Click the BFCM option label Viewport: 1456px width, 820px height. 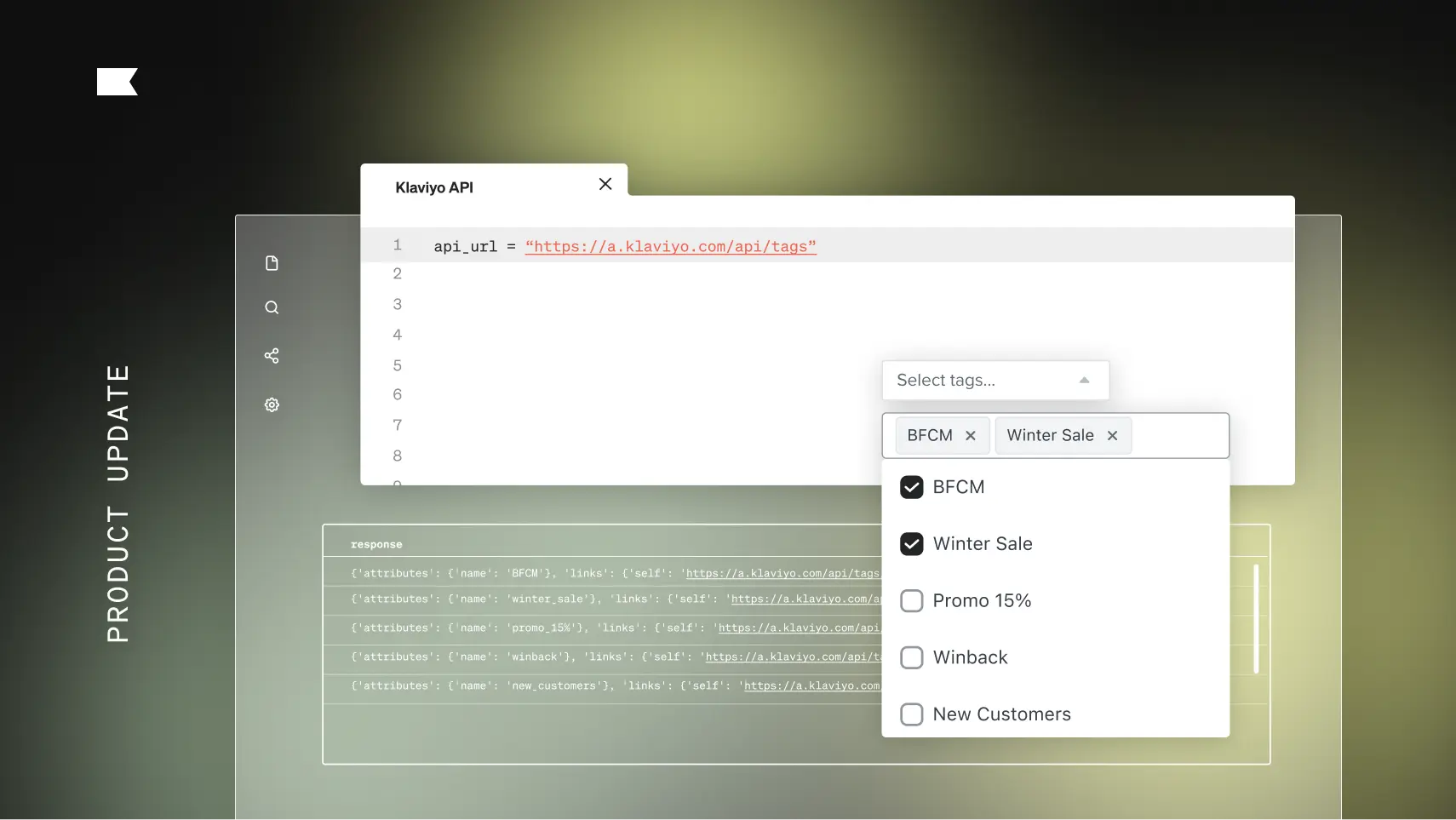click(959, 487)
